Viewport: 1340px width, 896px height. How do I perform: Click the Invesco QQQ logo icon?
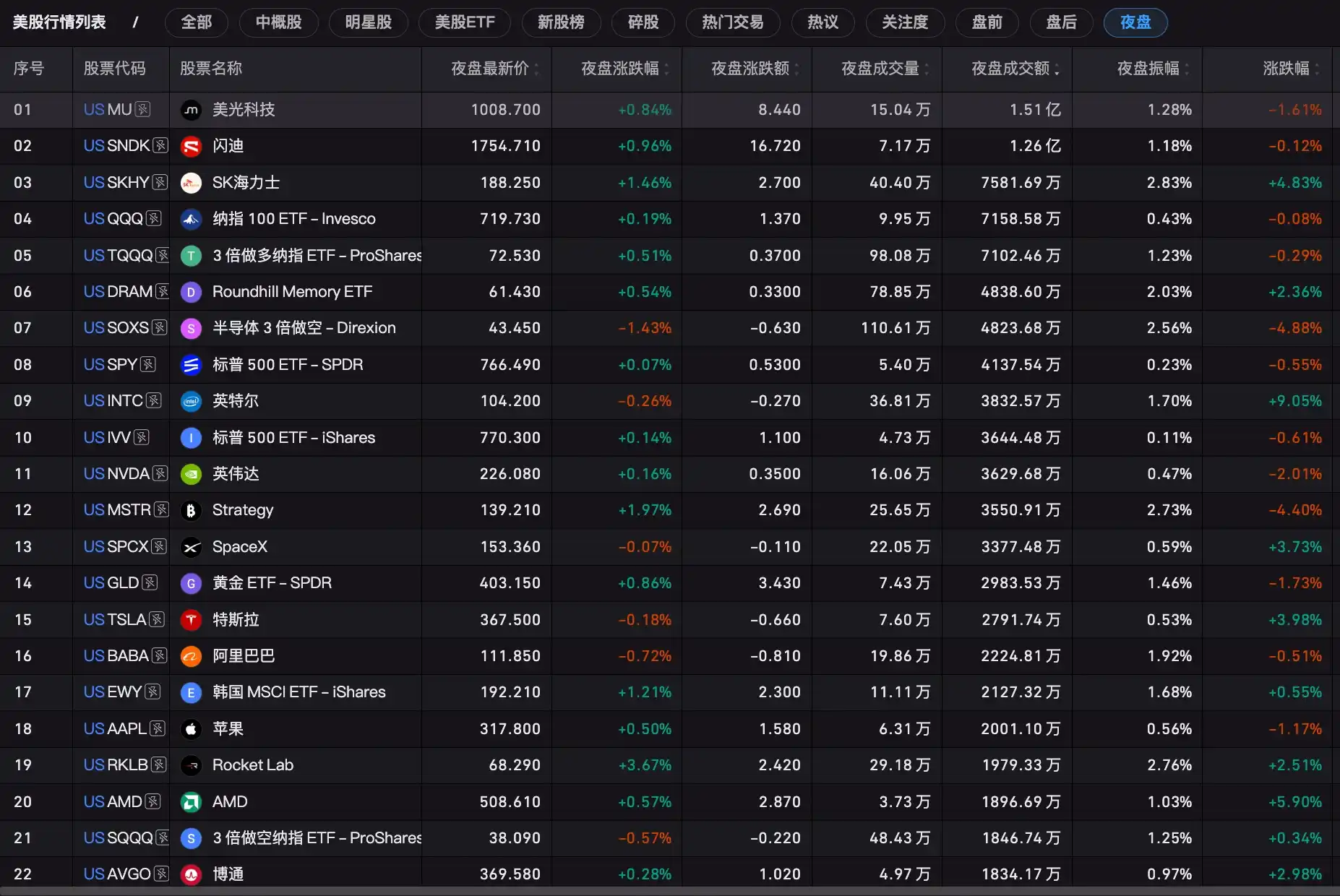click(191, 219)
